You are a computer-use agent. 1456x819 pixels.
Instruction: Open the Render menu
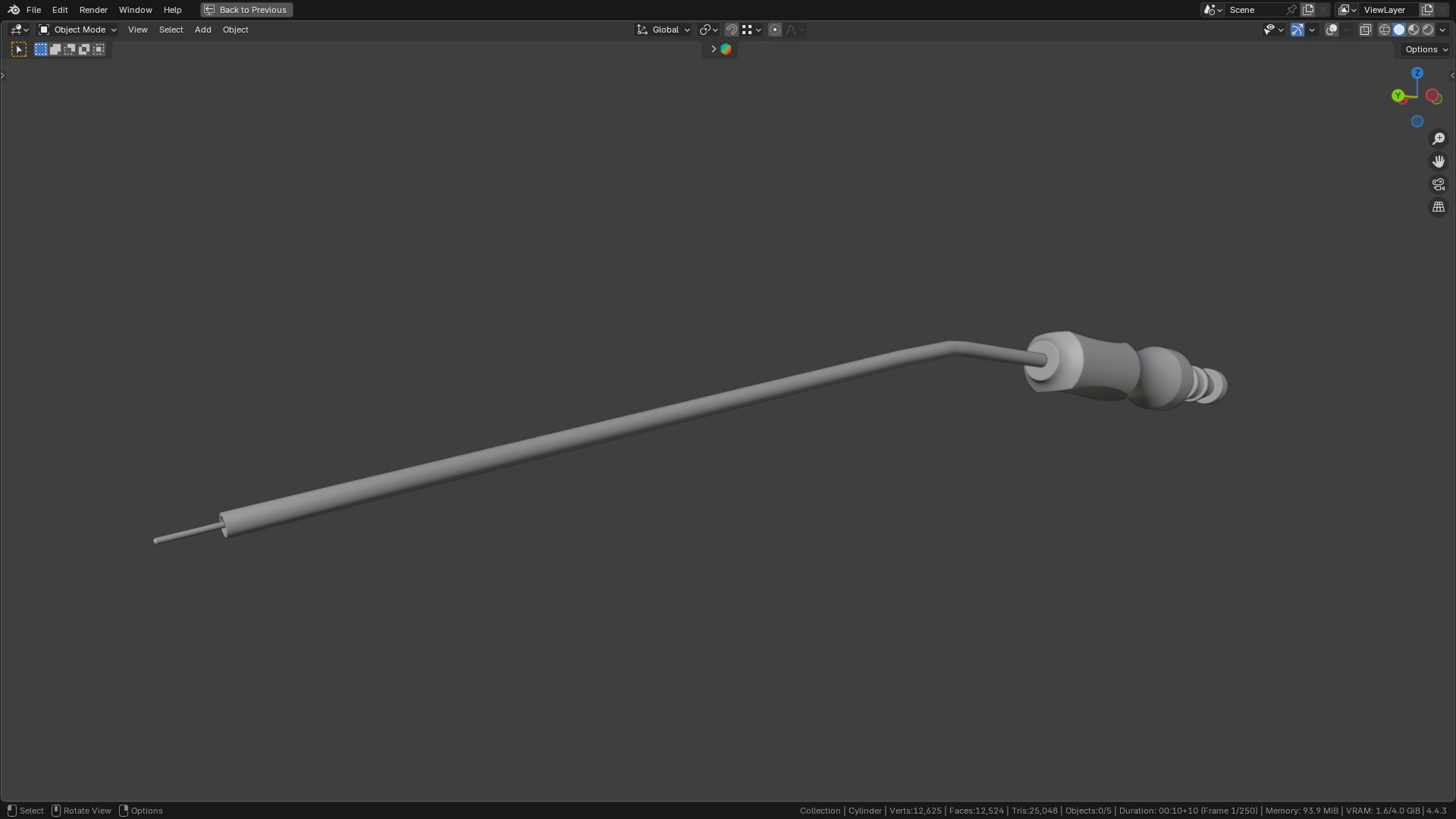93,10
